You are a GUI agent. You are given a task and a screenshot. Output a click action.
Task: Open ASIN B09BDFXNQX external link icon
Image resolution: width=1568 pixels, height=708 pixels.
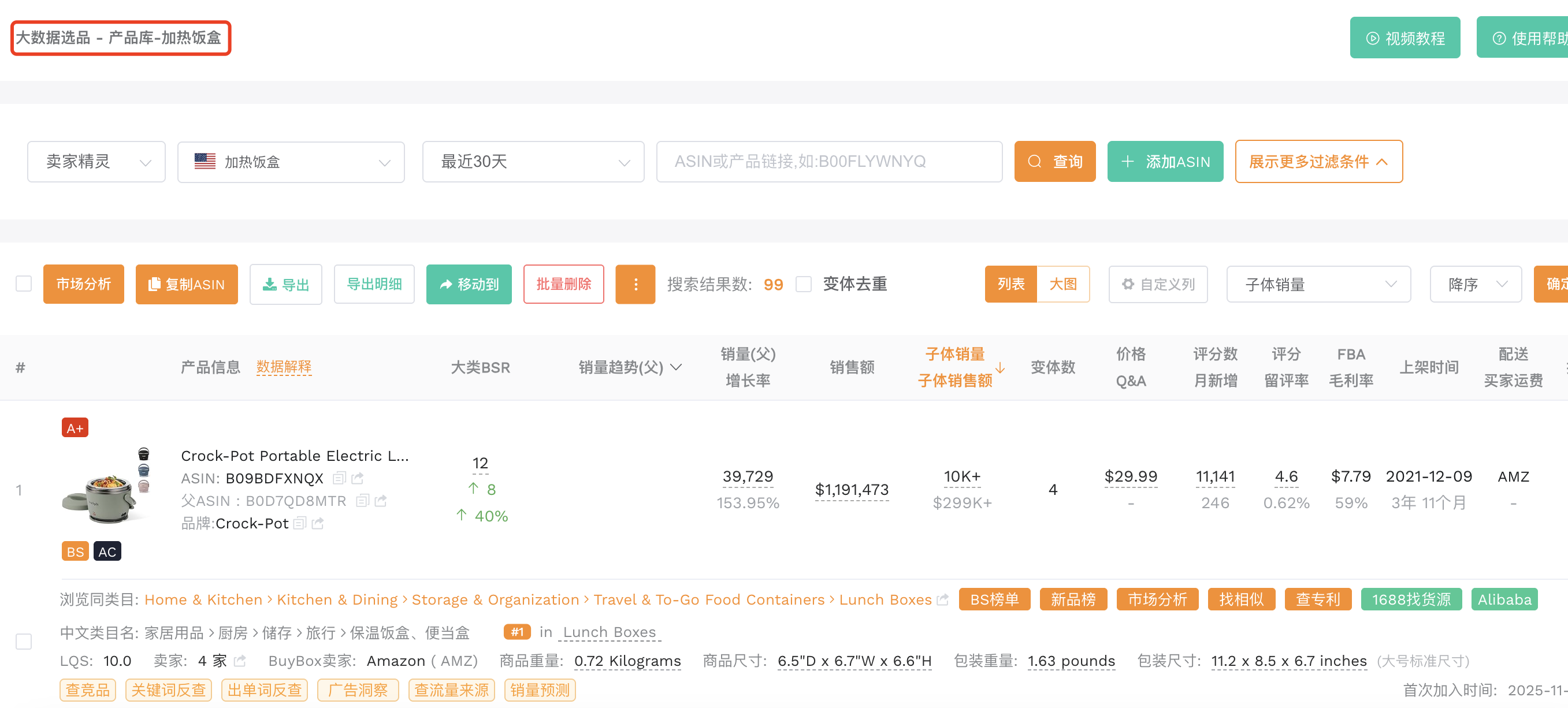pos(357,478)
